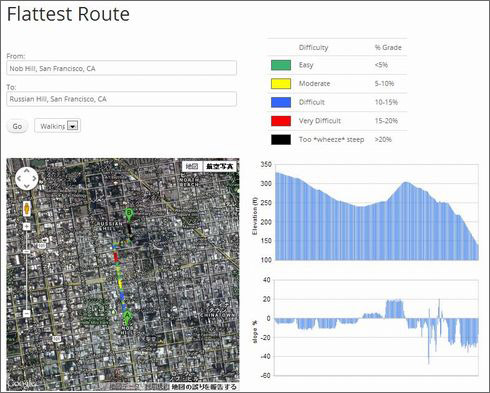Click the report map error link
Viewport: 490px width, 393px height.
(x=204, y=387)
